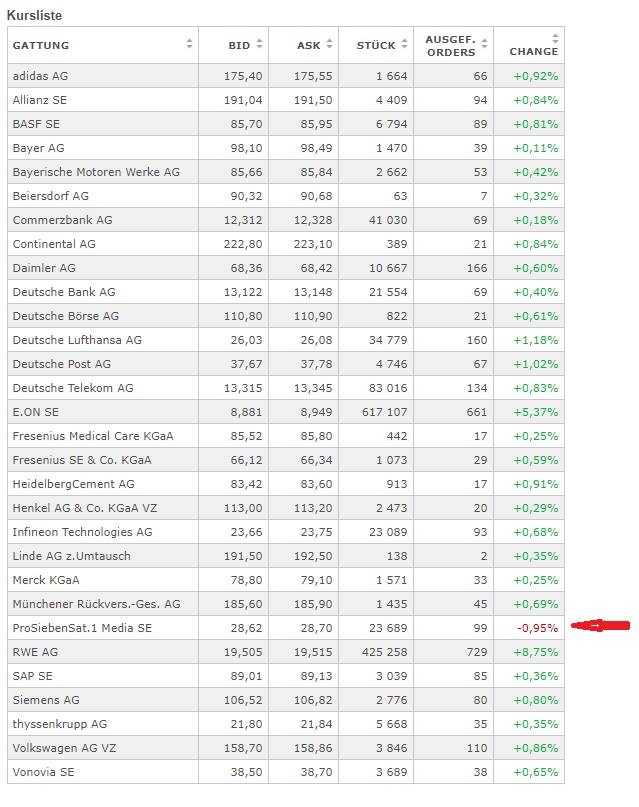This screenshot has height=807, width=639.
Task: Open the E.ON SE listing
Action: click(x=36, y=412)
